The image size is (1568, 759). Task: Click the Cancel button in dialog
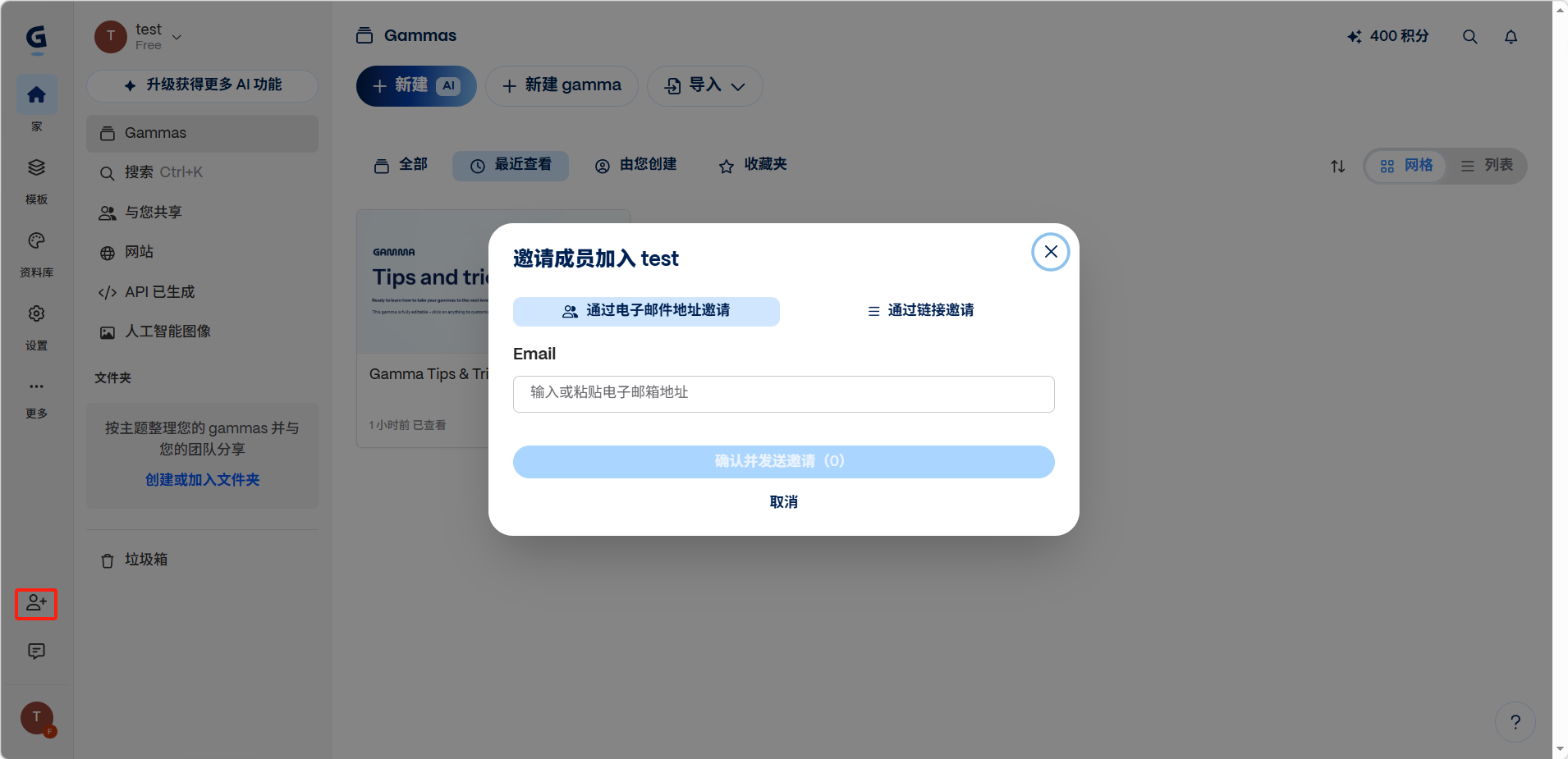pos(783,502)
